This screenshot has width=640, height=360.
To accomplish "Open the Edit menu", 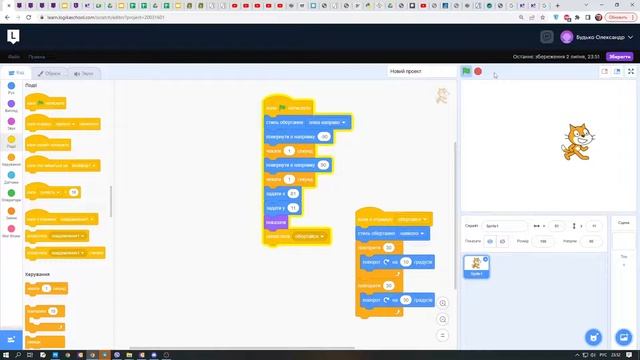I will click(37, 57).
